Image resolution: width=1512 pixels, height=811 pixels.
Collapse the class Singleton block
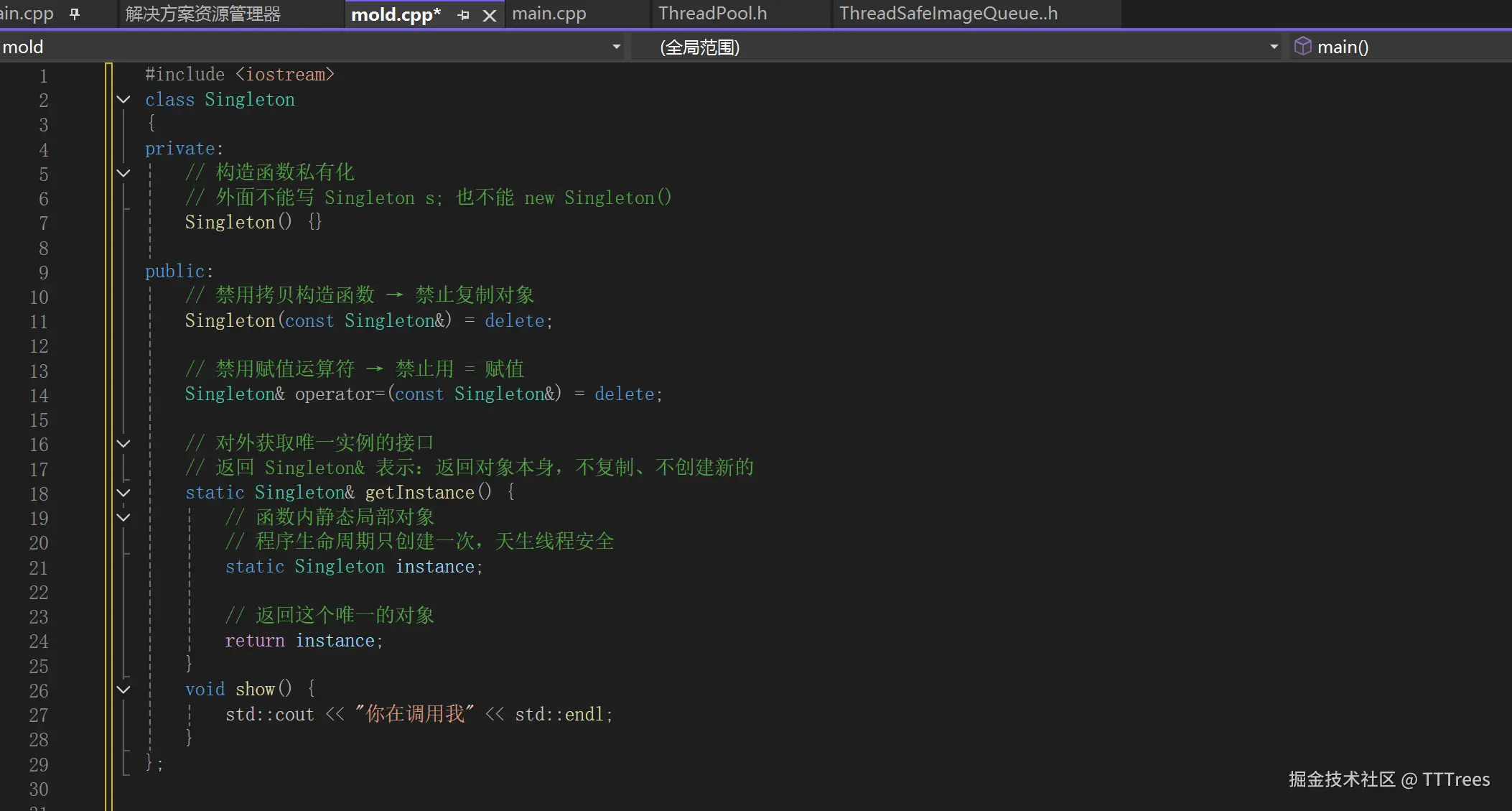[123, 100]
